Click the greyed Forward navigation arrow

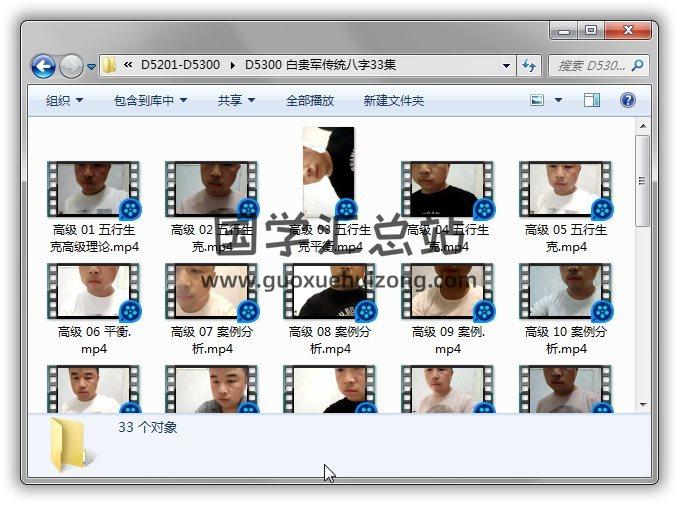coord(71,66)
